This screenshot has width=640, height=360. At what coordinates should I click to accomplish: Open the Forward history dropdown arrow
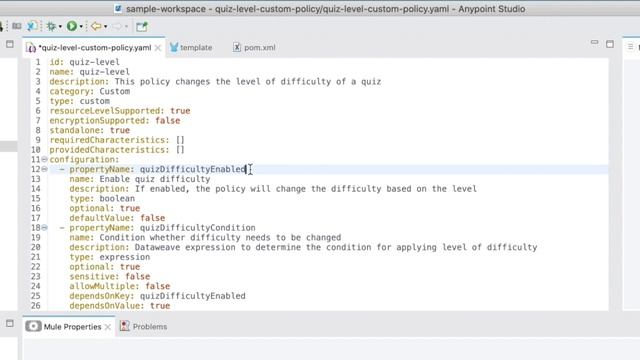pyautogui.click(x=126, y=27)
